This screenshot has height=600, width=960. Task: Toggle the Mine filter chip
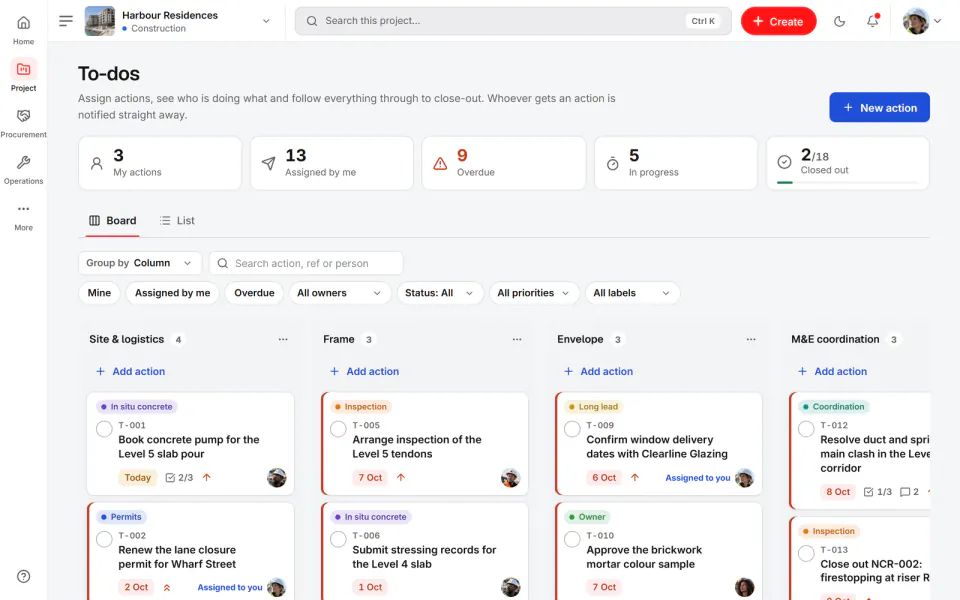[99, 293]
